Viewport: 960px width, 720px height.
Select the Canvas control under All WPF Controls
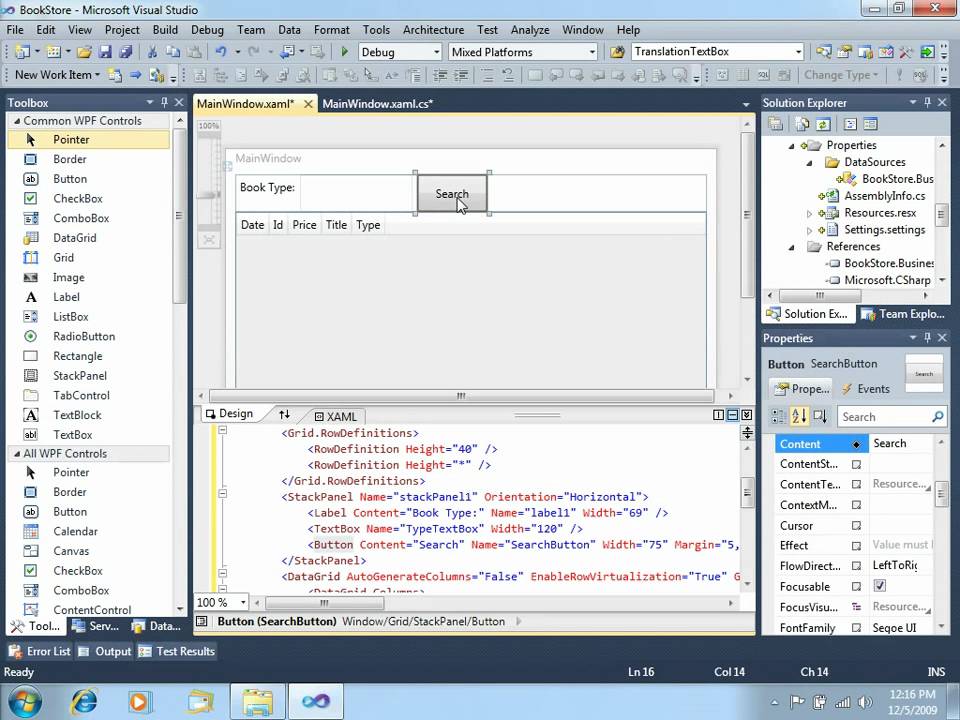(71, 550)
